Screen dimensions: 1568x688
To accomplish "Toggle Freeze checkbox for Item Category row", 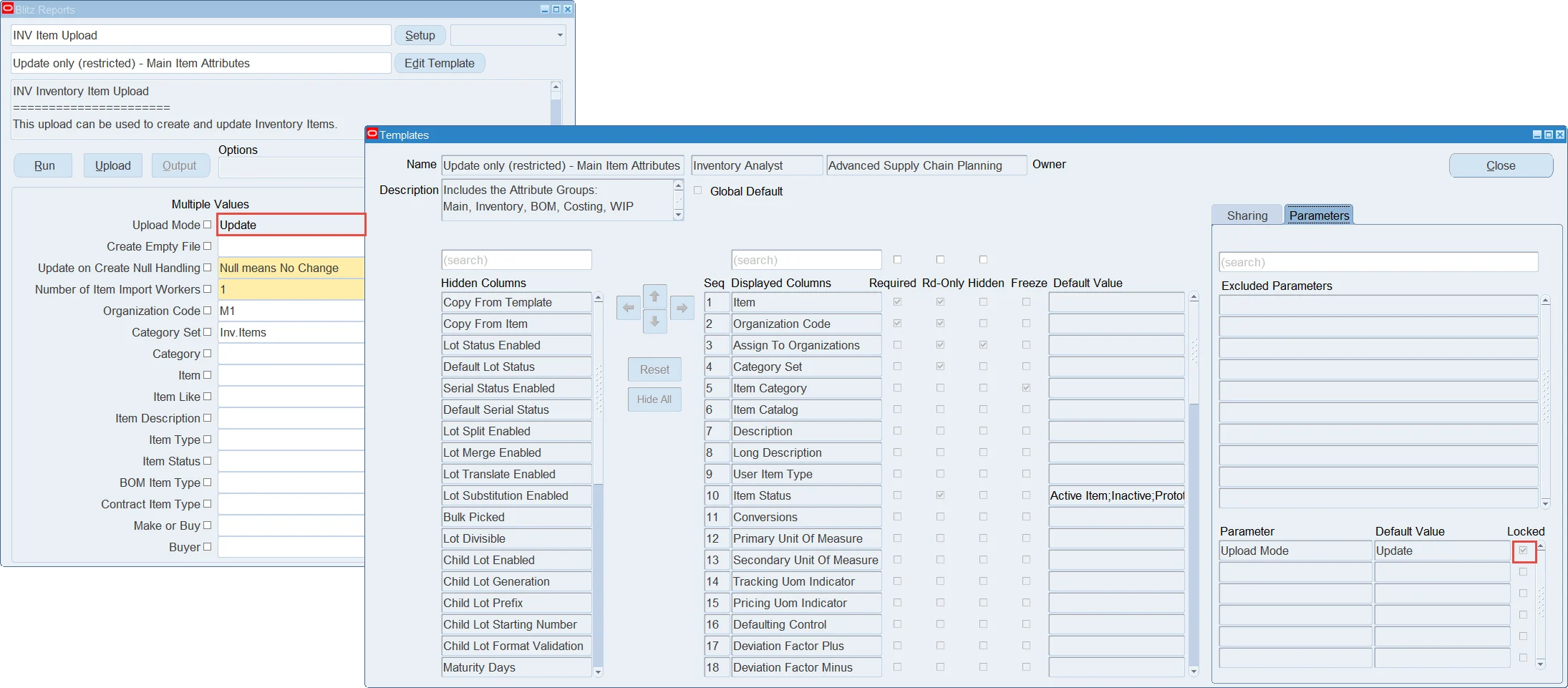I will pos(1026,388).
